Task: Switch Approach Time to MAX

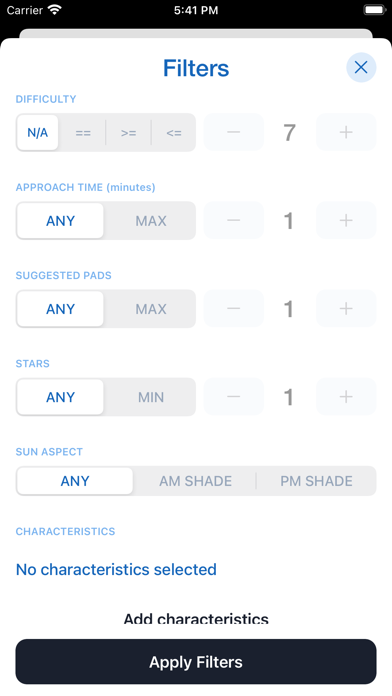Action: coord(150,221)
